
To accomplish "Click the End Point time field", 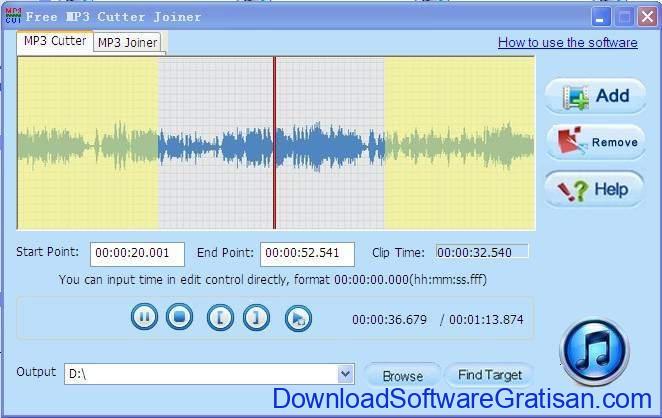I will [307, 254].
